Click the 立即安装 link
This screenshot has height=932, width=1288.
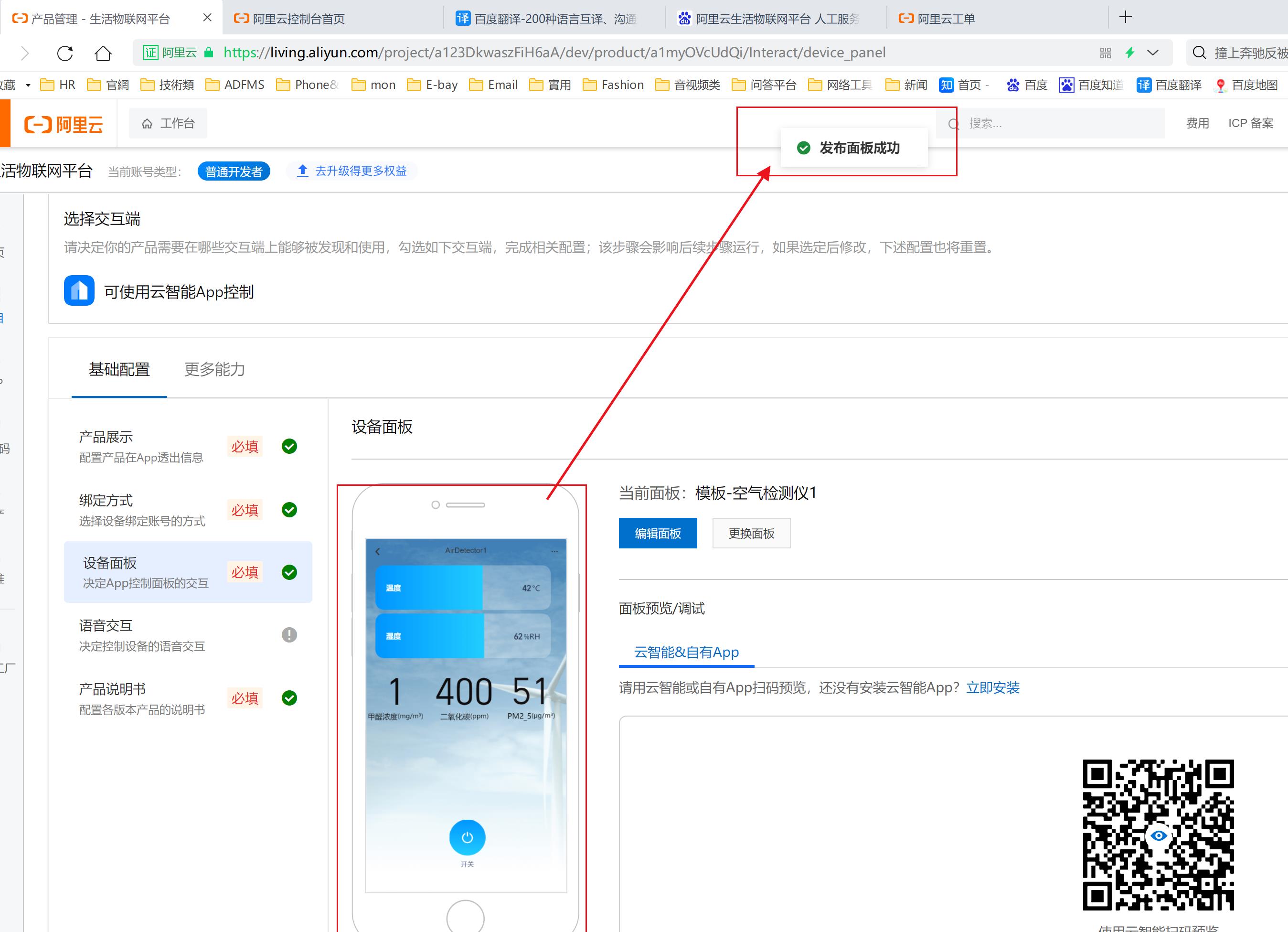pyautogui.click(x=993, y=688)
